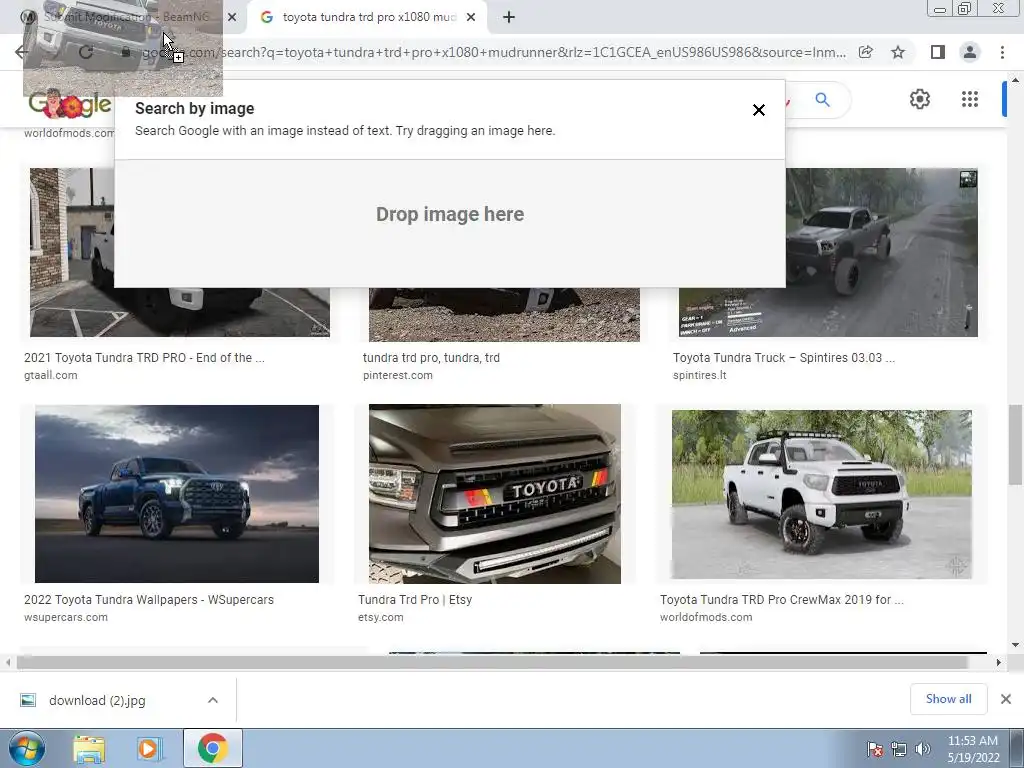The width and height of the screenshot is (1024, 768).
Task: Close the toyota tundra search tab
Action: (471, 18)
